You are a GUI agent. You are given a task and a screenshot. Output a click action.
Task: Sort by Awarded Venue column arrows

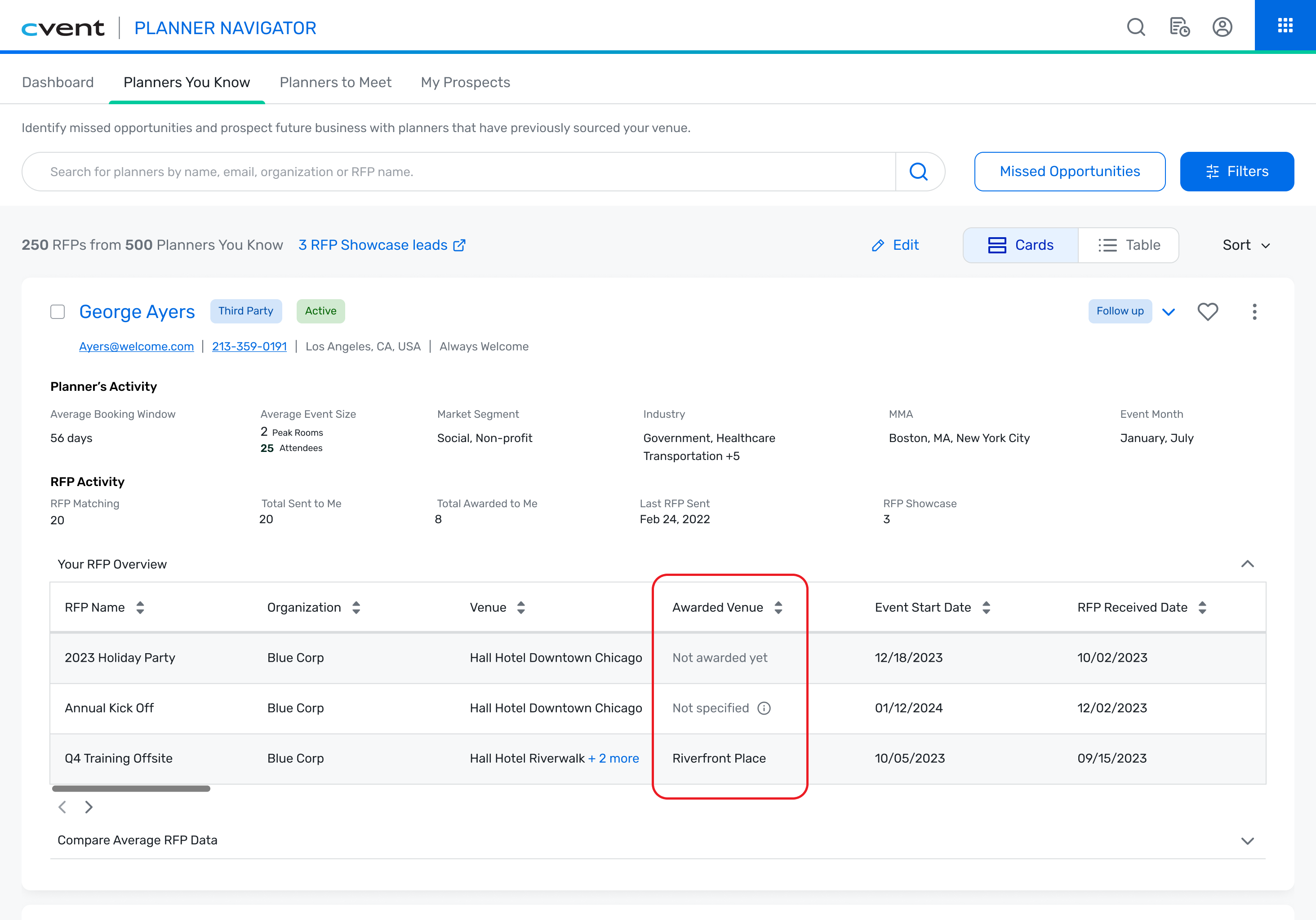pyautogui.click(x=778, y=607)
